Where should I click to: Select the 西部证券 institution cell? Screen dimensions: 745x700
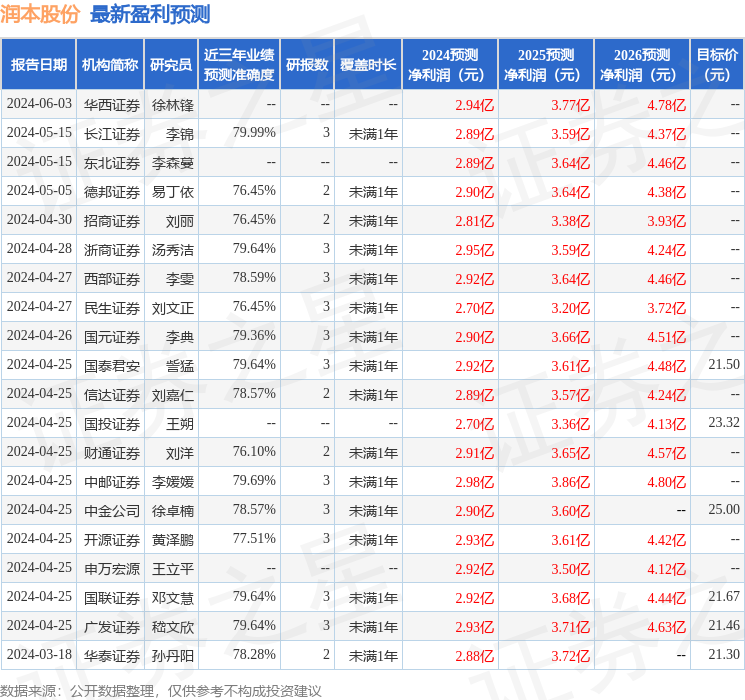[x=112, y=279]
